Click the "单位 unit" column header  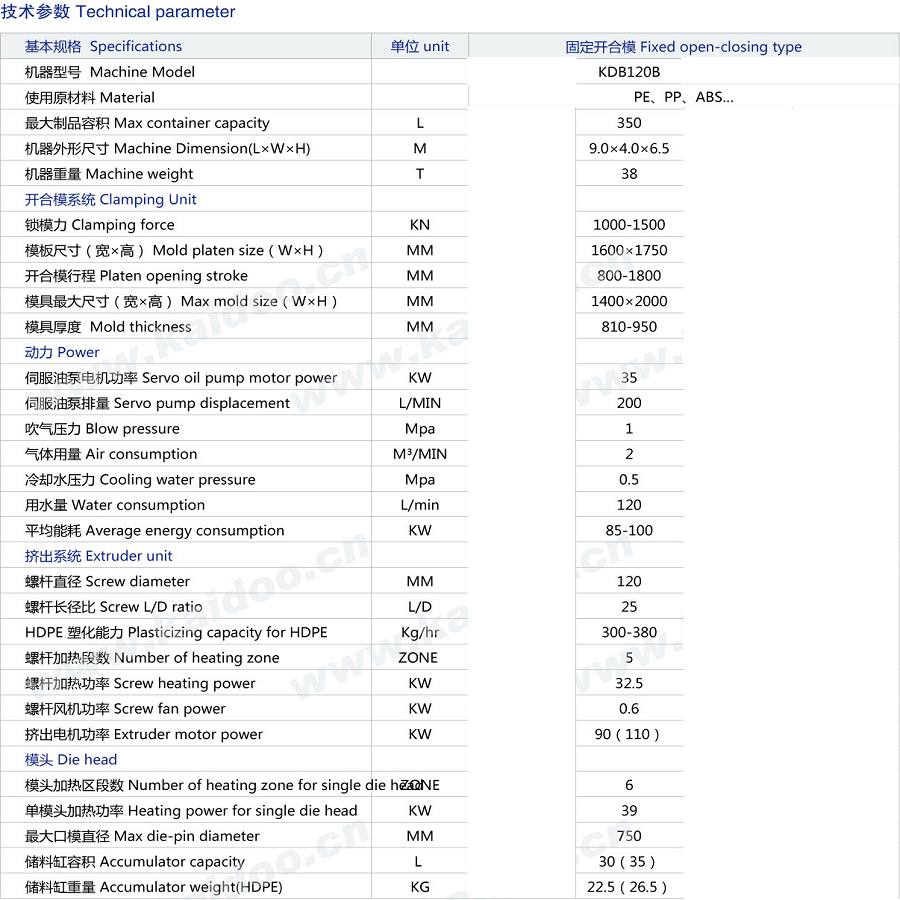(420, 46)
